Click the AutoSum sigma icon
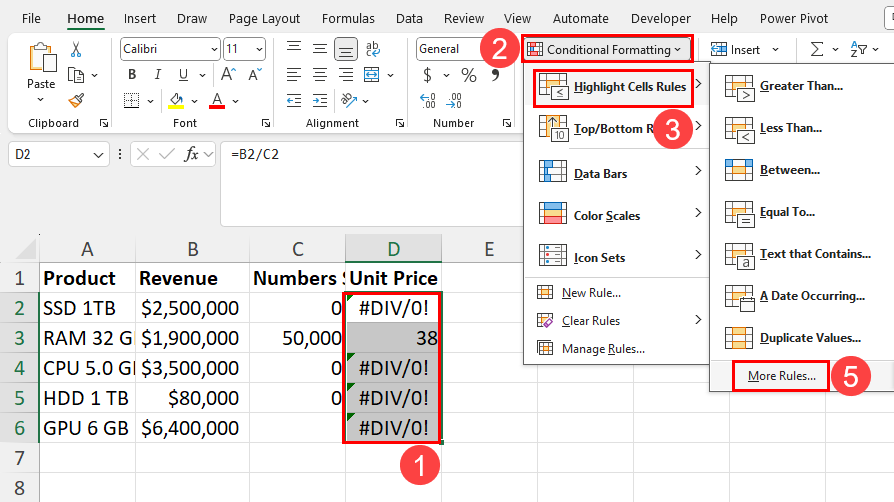Screen dimensions: 894x502 (817, 50)
